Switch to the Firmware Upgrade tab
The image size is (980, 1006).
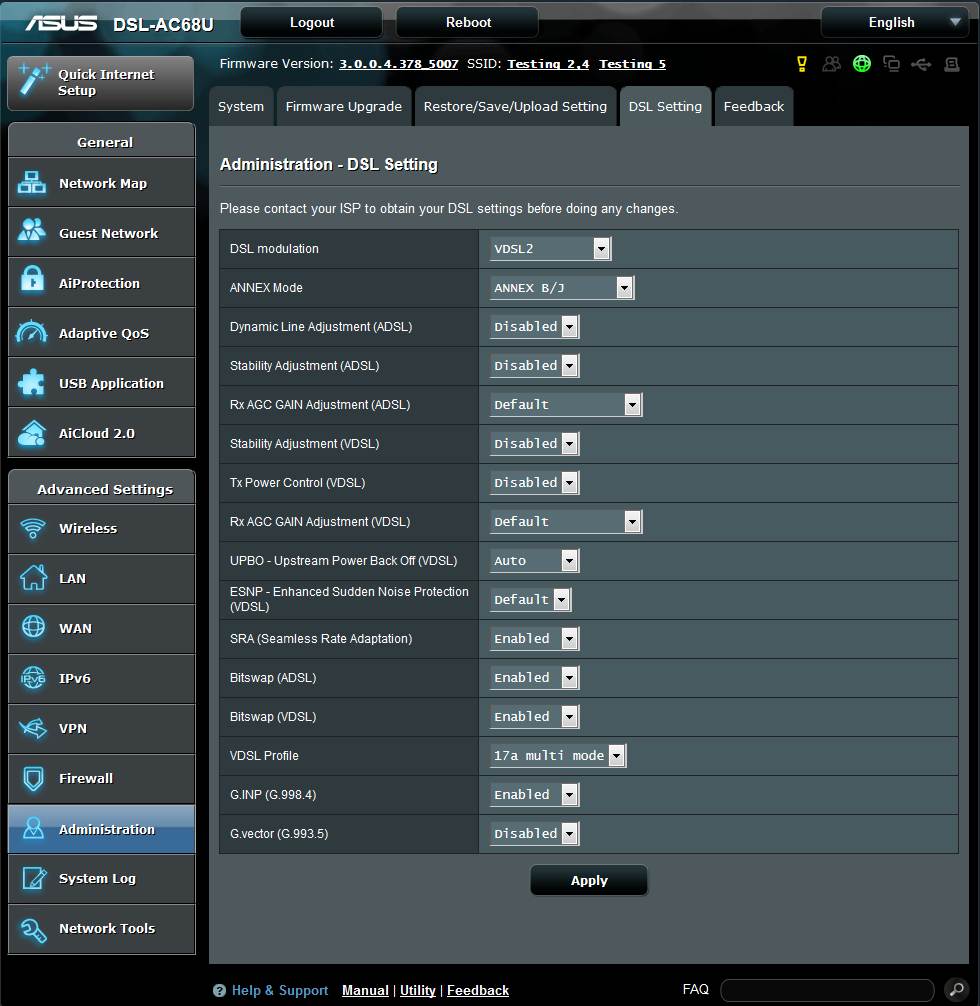point(343,107)
